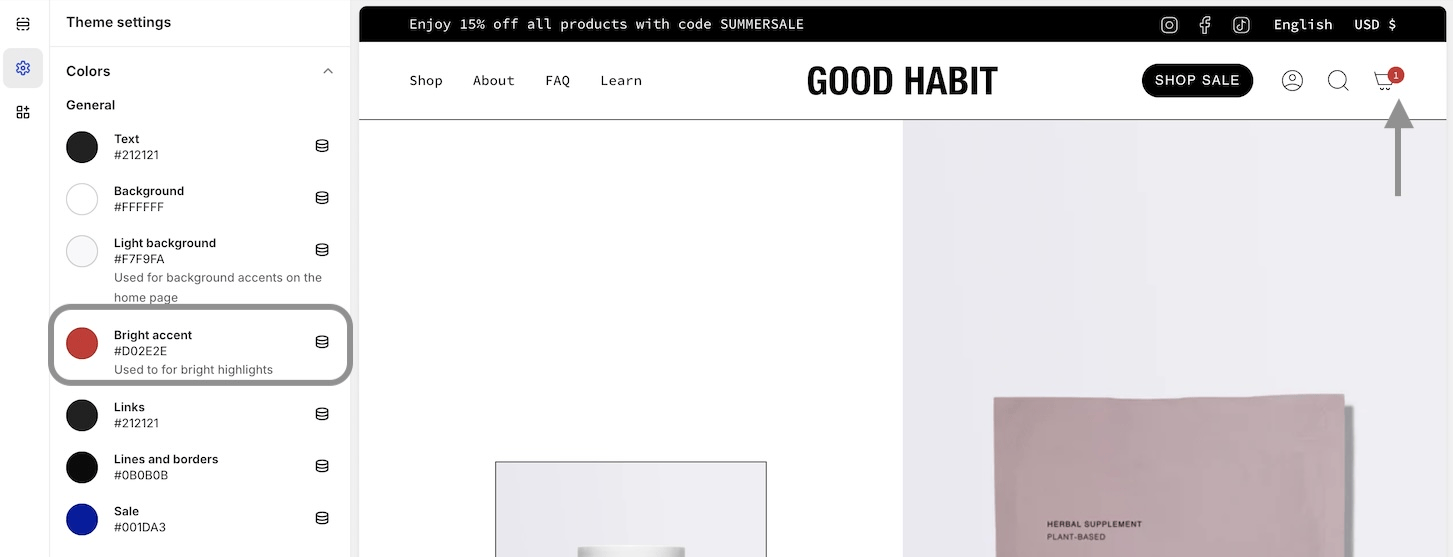Screen dimensions: 1453x557
Task: Open the App embeds icon in sidebar
Action: click(23, 112)
